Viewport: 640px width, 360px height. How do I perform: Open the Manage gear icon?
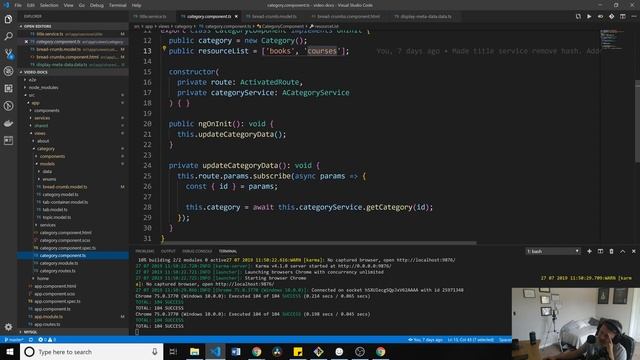click(x=8, y=327)
